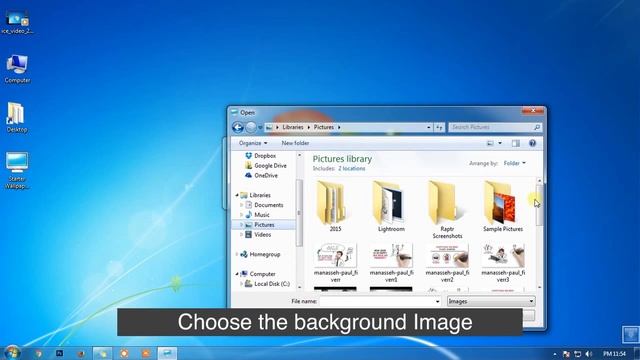Open the recent pages dropdown next to Forward
The width and height of the screenshot is (640, 360).
(260, 128)
